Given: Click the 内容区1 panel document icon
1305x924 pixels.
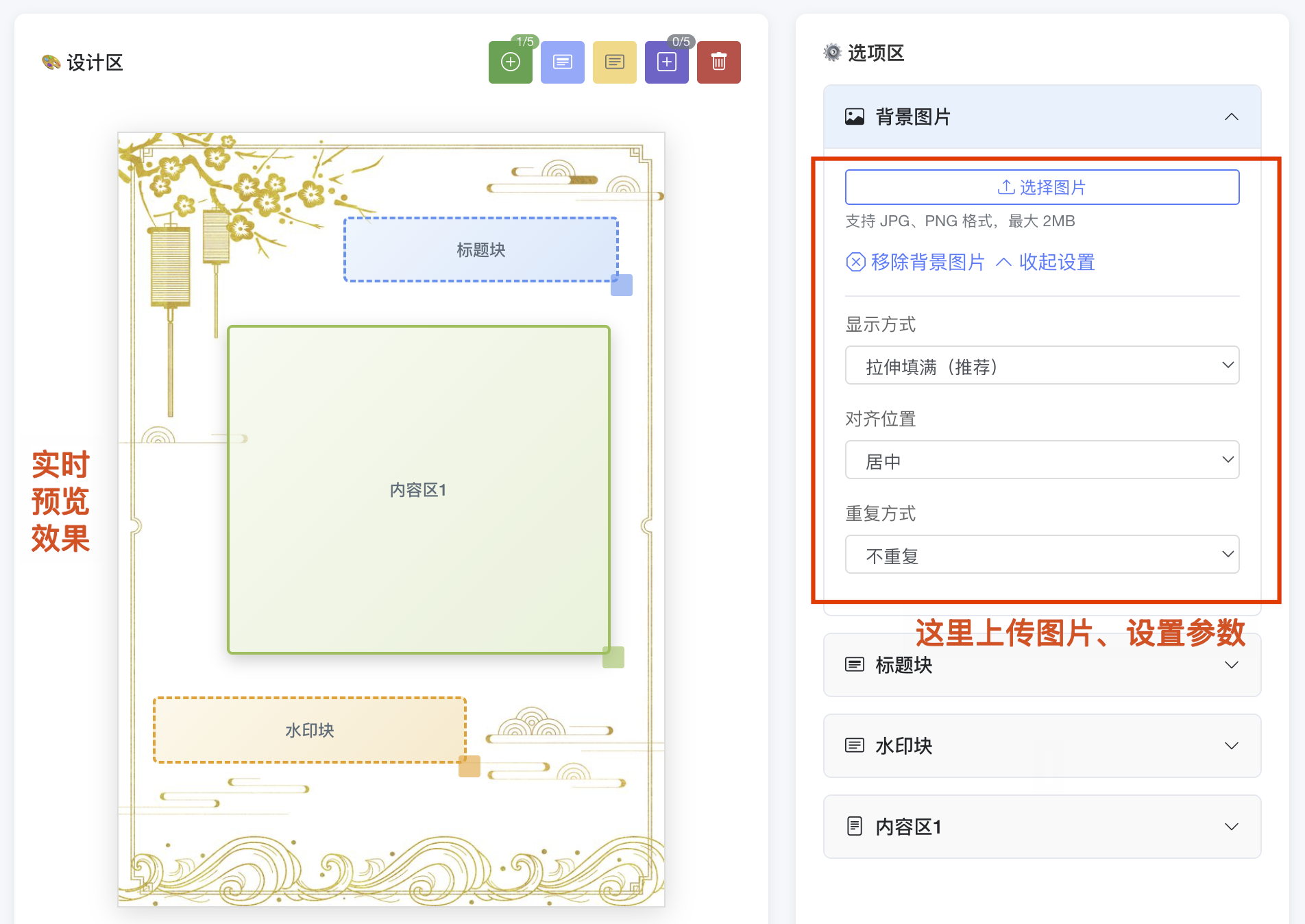Looking at the screenshot, I should [854, 826].
